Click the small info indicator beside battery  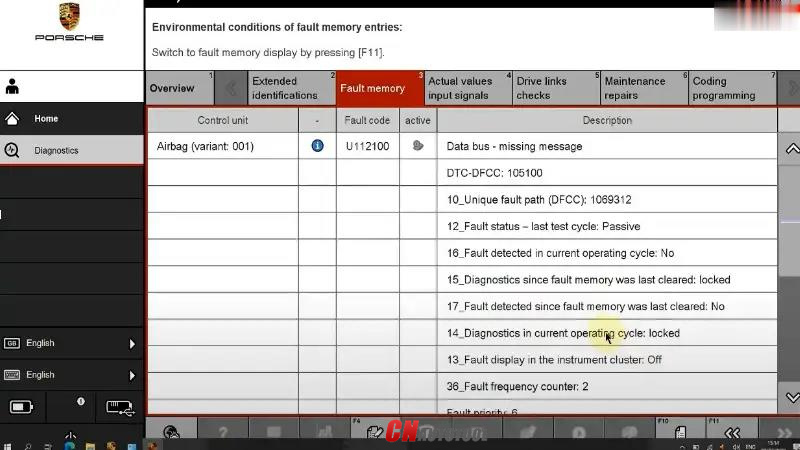[81, 402]
